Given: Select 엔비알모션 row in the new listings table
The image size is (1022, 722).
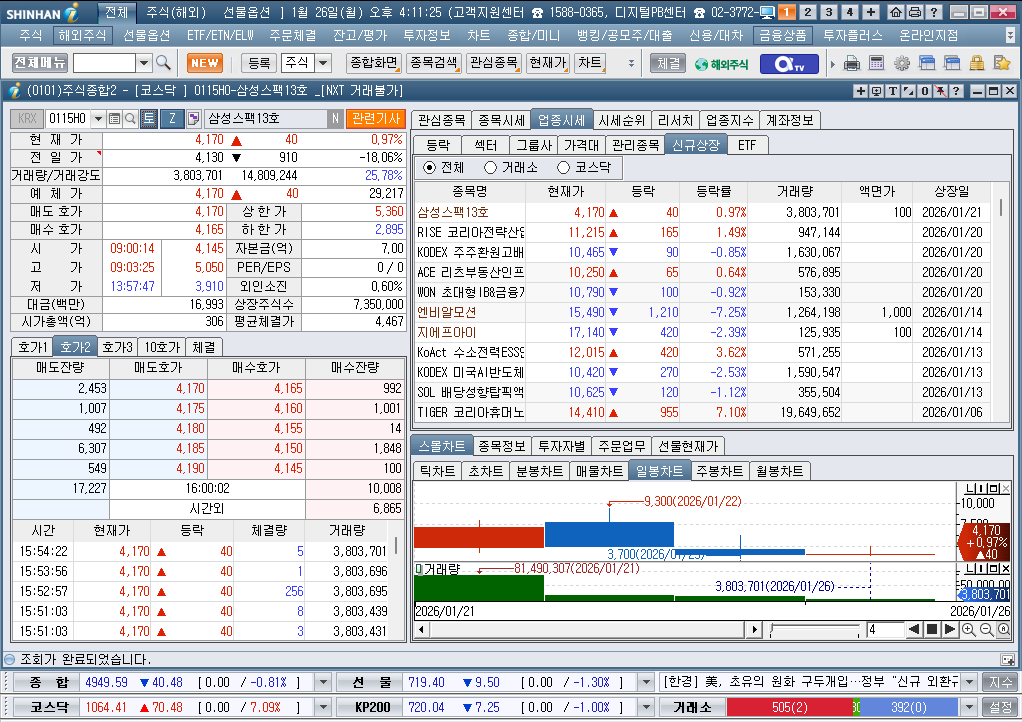Looking at the screenshot, I should point(703,312).
